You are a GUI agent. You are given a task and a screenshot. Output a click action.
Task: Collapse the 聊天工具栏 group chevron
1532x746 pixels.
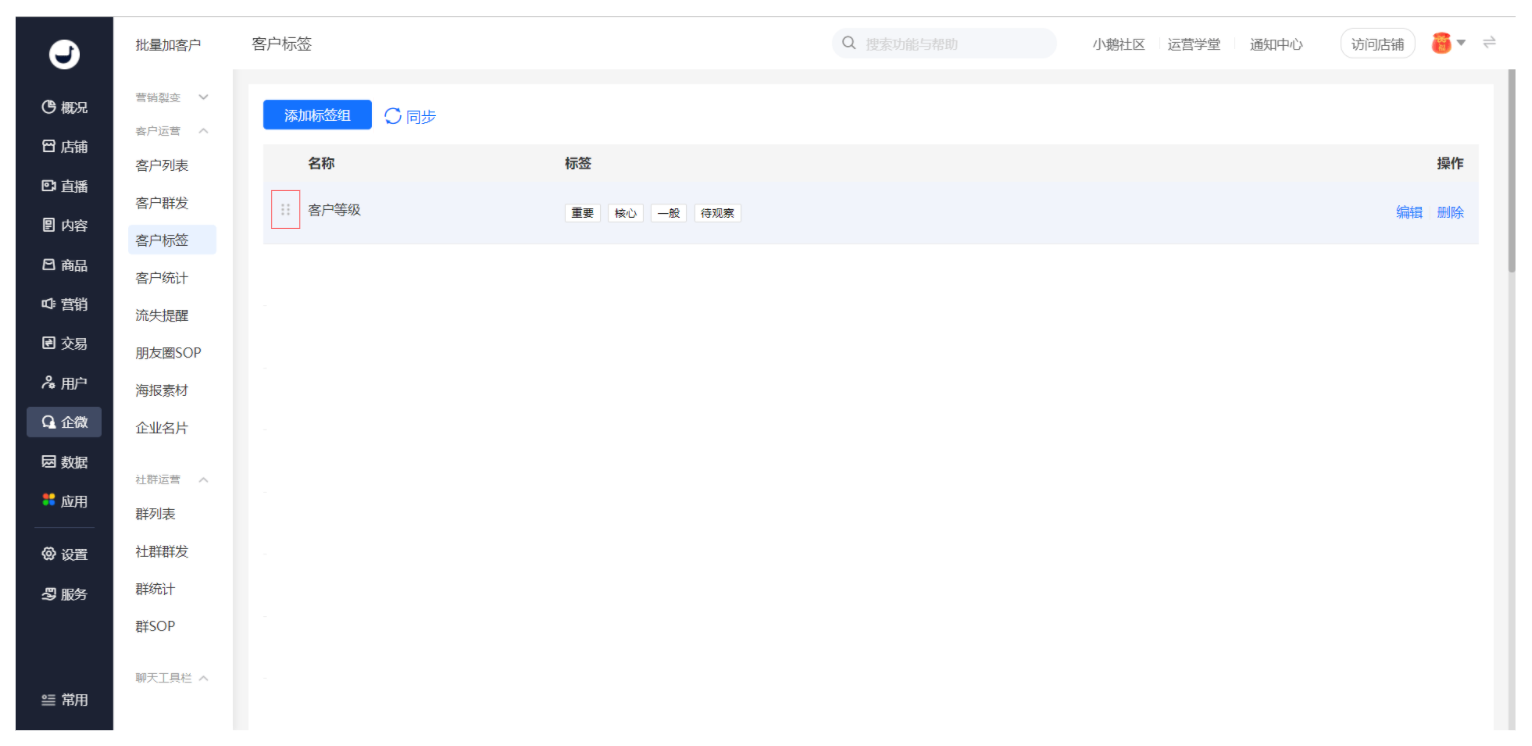point(204,679)
